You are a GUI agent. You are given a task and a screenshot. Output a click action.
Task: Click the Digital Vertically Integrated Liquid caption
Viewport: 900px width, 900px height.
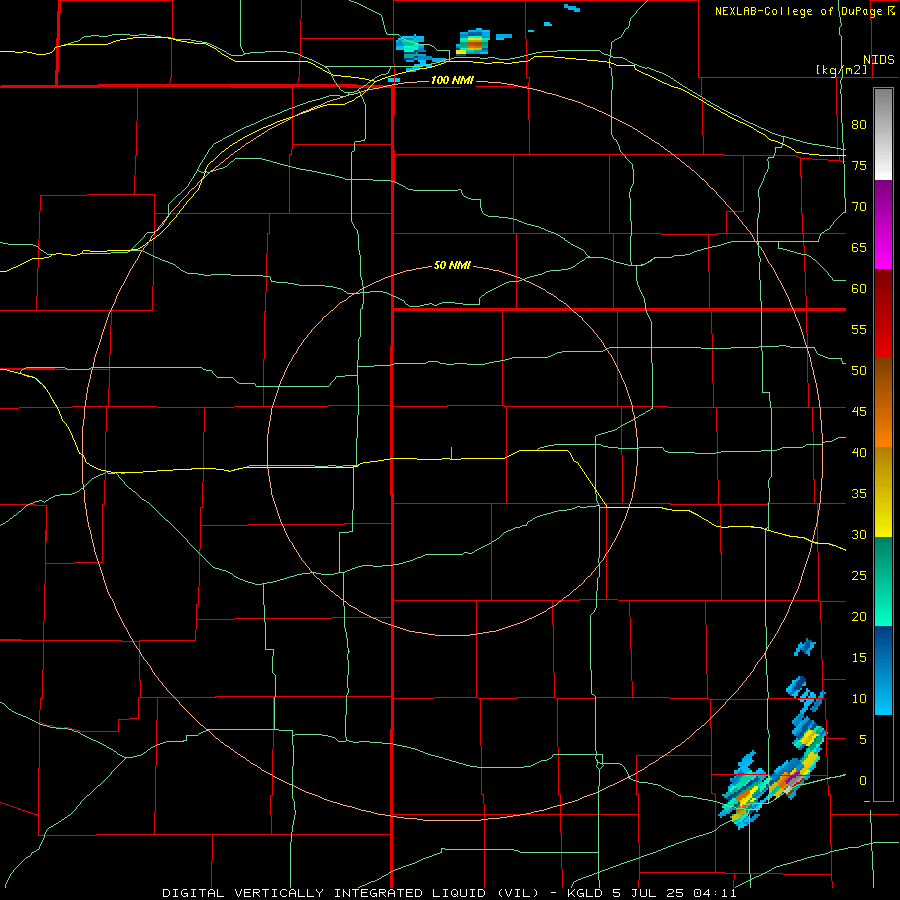(x=449, y=893)
